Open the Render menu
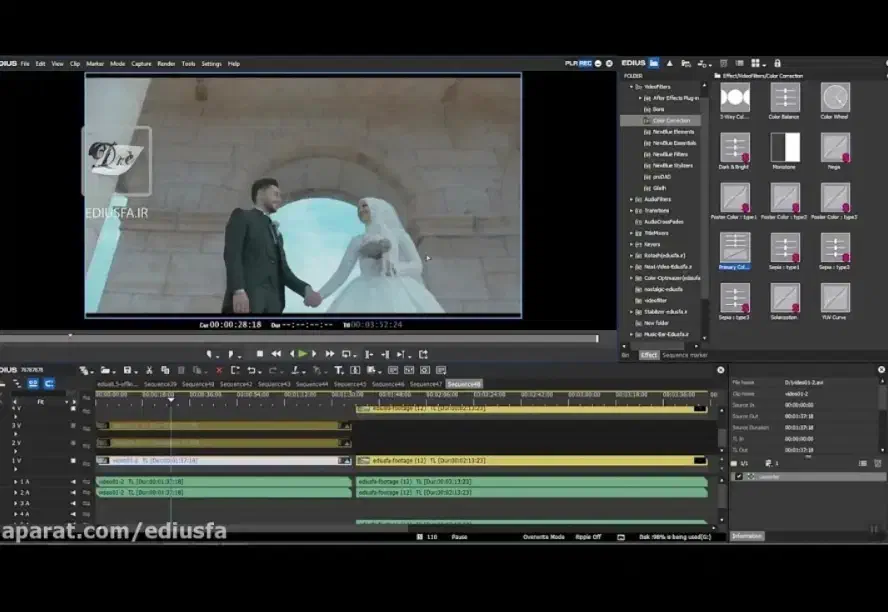 pos(166,63)
